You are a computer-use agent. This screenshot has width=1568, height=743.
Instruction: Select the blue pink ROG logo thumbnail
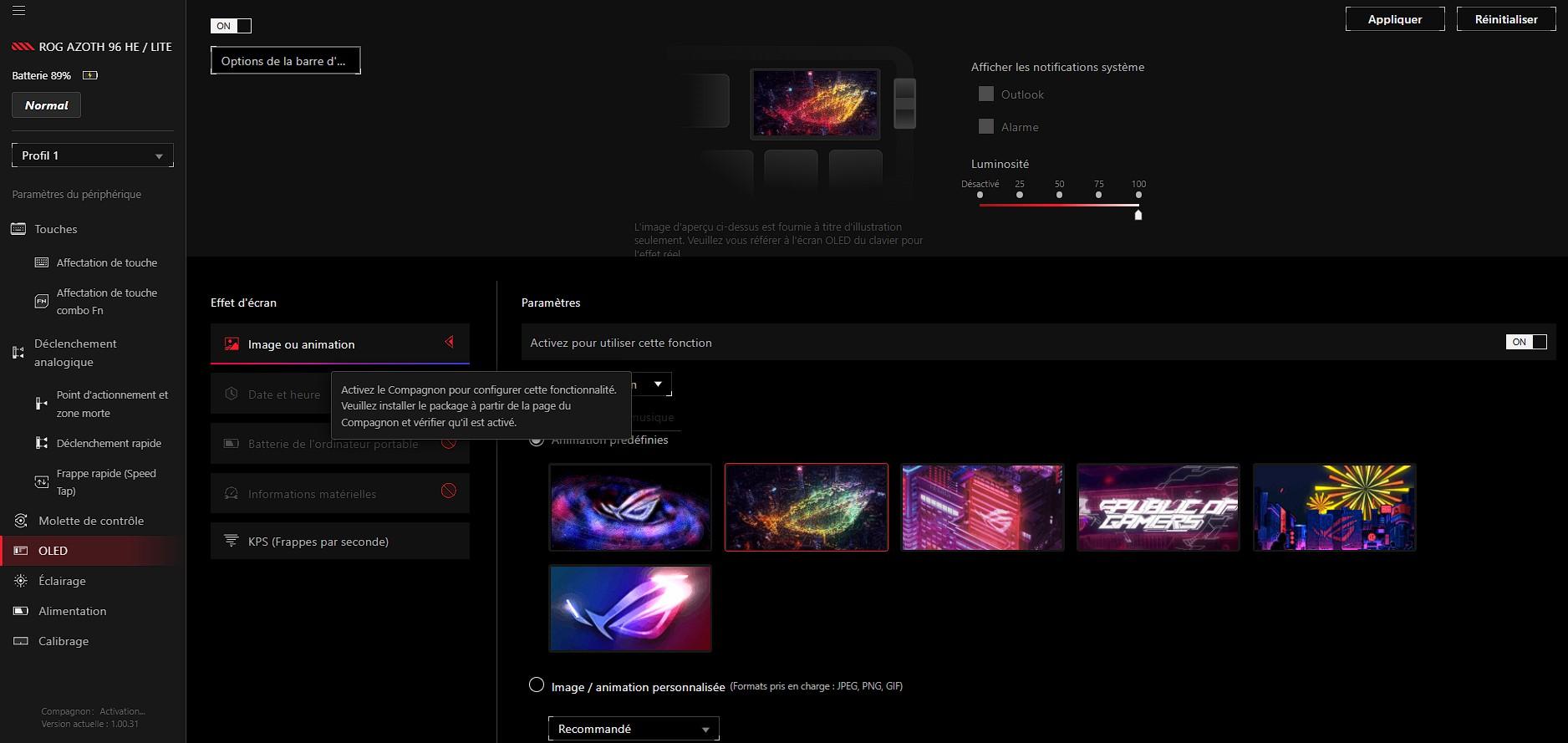[x=630, y=608]
